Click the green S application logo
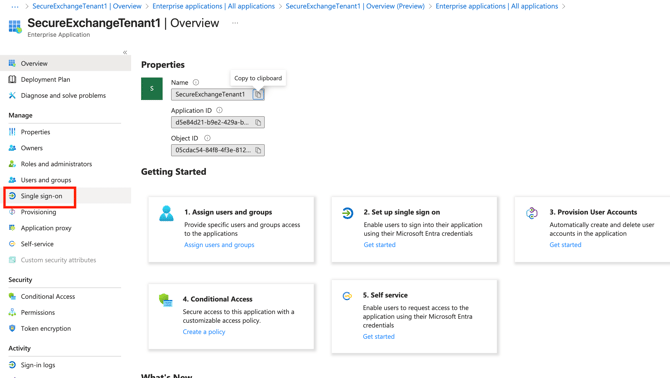 coord(152,88)
